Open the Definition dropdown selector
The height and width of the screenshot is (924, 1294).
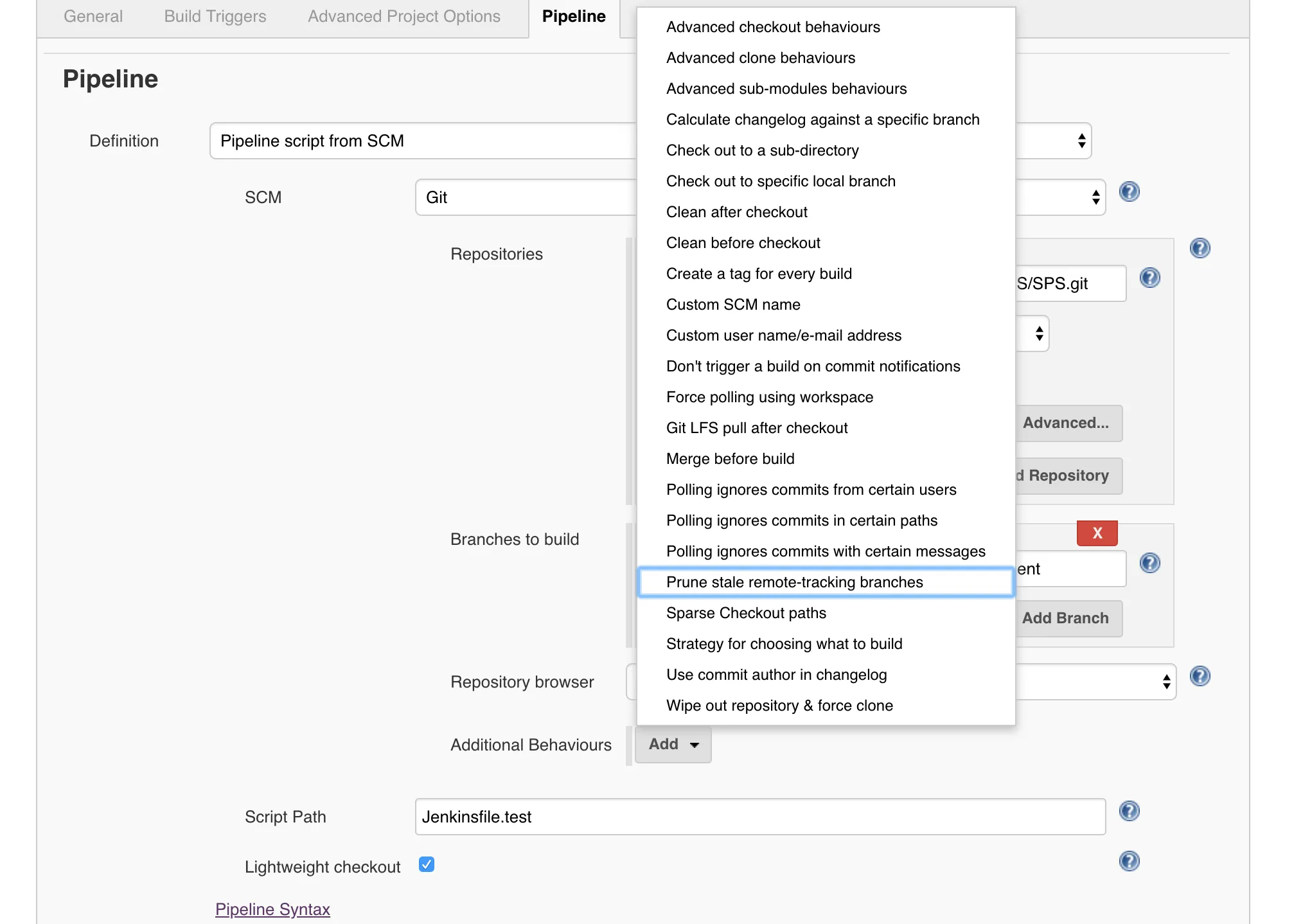(424, 141)
